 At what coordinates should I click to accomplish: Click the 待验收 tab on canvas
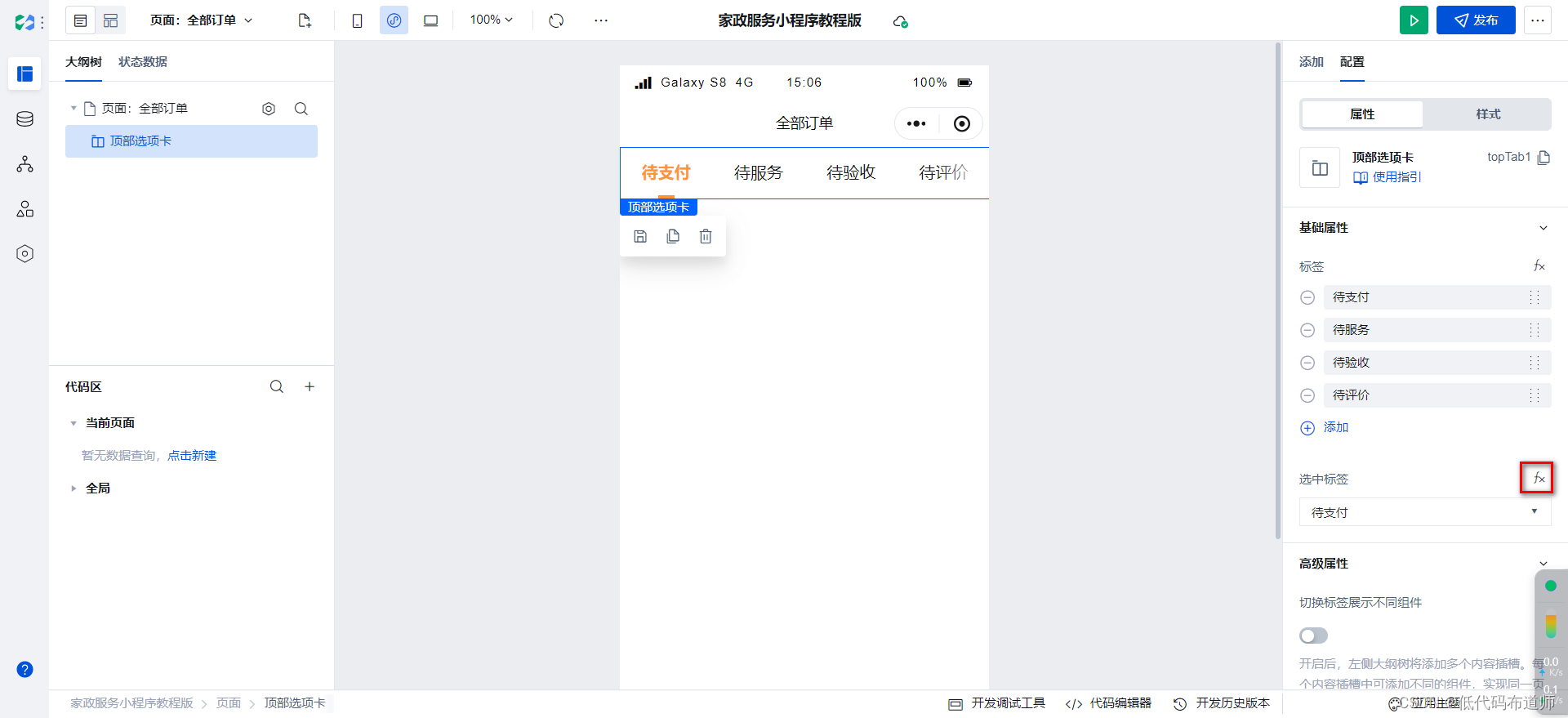851,173
